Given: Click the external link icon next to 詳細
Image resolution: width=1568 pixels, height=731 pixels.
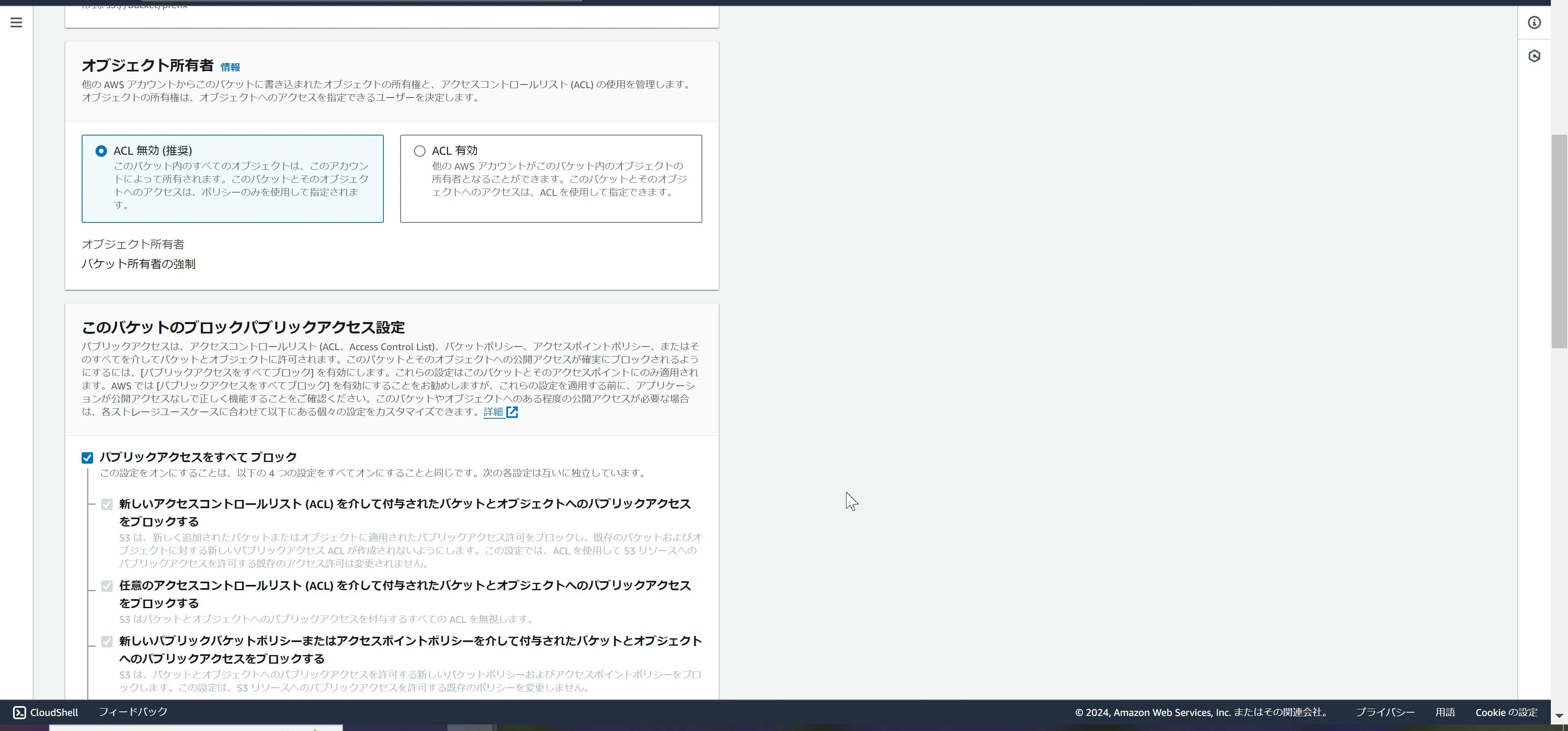Looking at the screenshot, I should (512, 412).
